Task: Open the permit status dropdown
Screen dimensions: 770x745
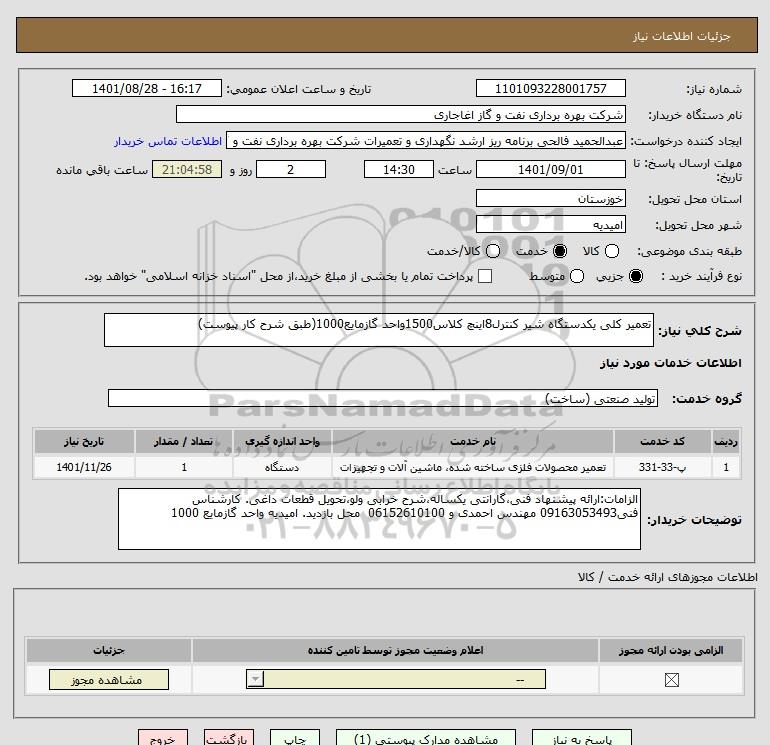Action: tap(396, 680)
